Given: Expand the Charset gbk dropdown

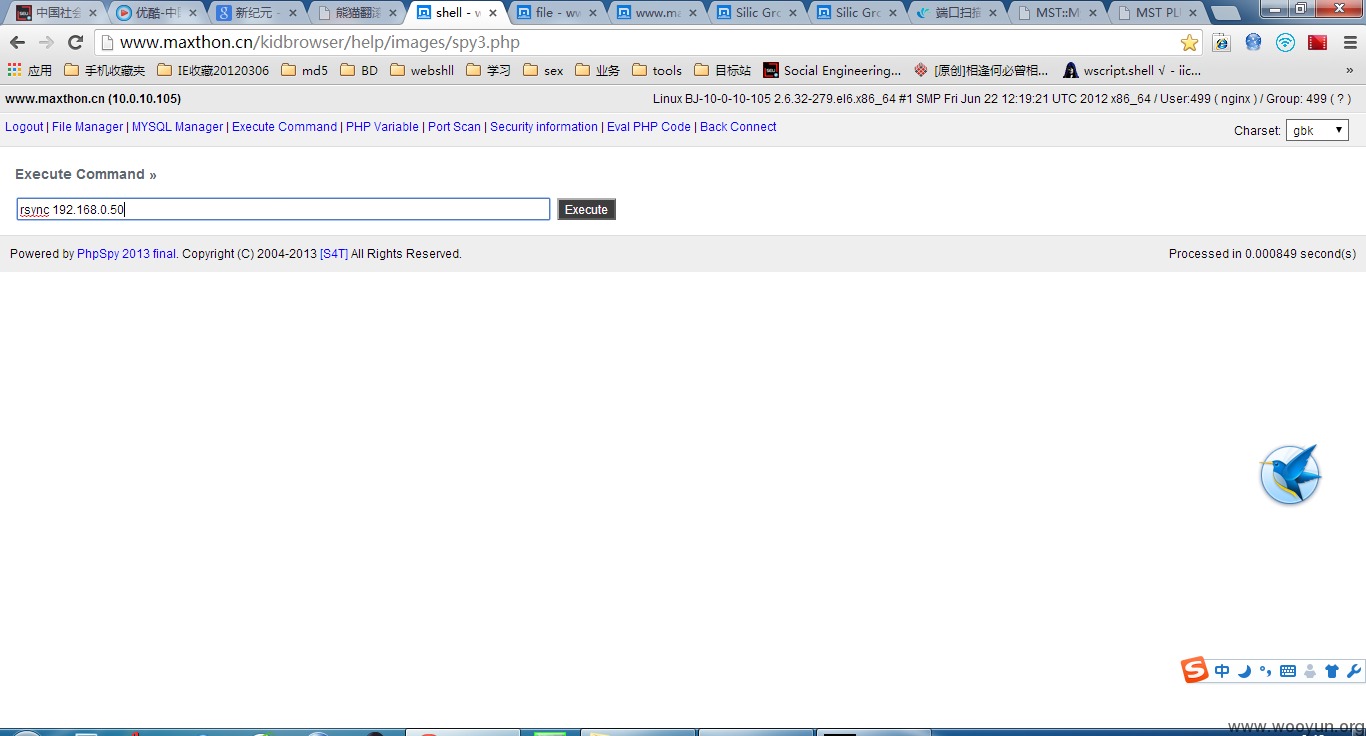Looking at the screenshot, I should tap(1317, 130).
